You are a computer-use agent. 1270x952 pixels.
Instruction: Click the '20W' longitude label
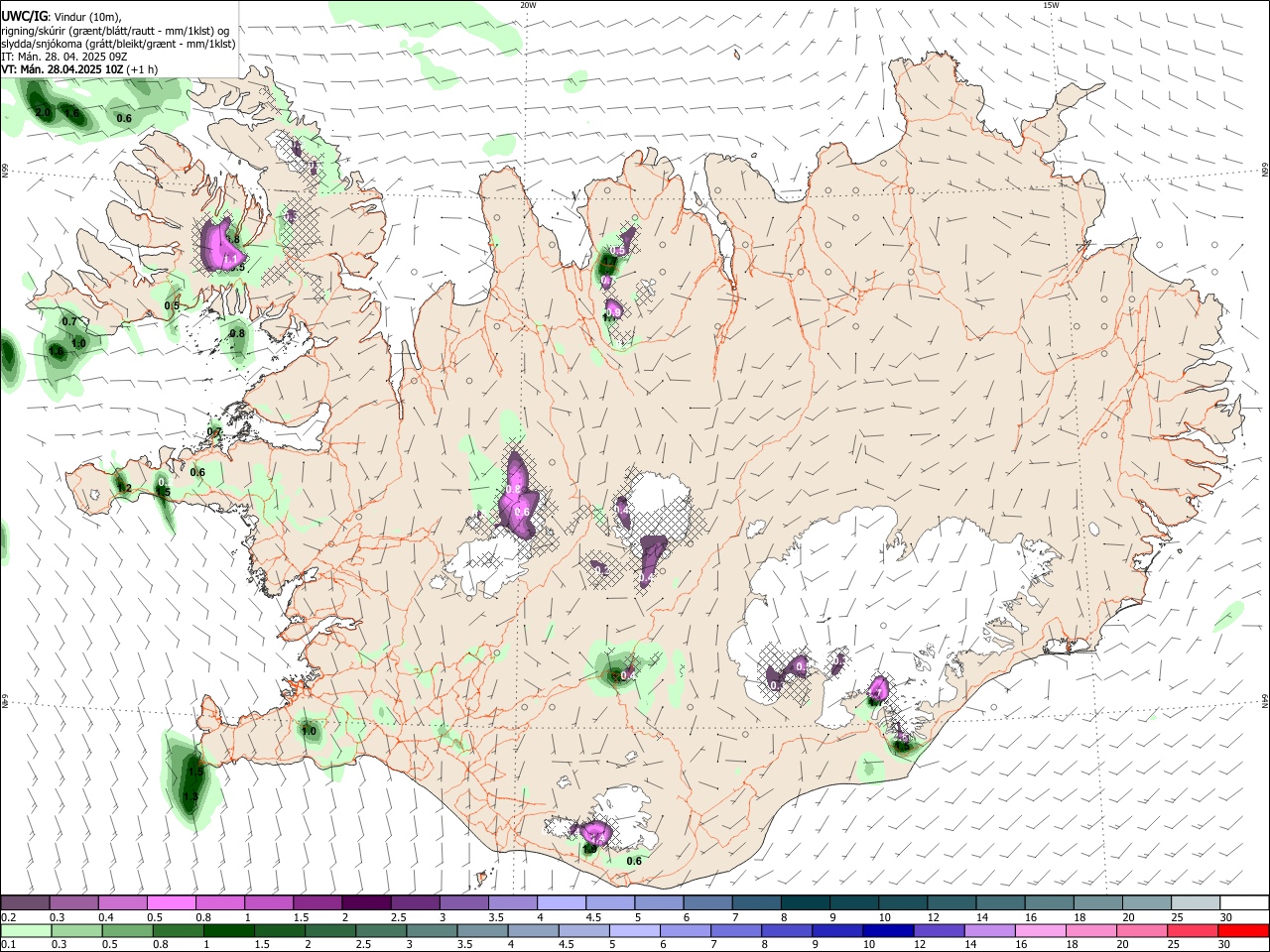point(528,5)
